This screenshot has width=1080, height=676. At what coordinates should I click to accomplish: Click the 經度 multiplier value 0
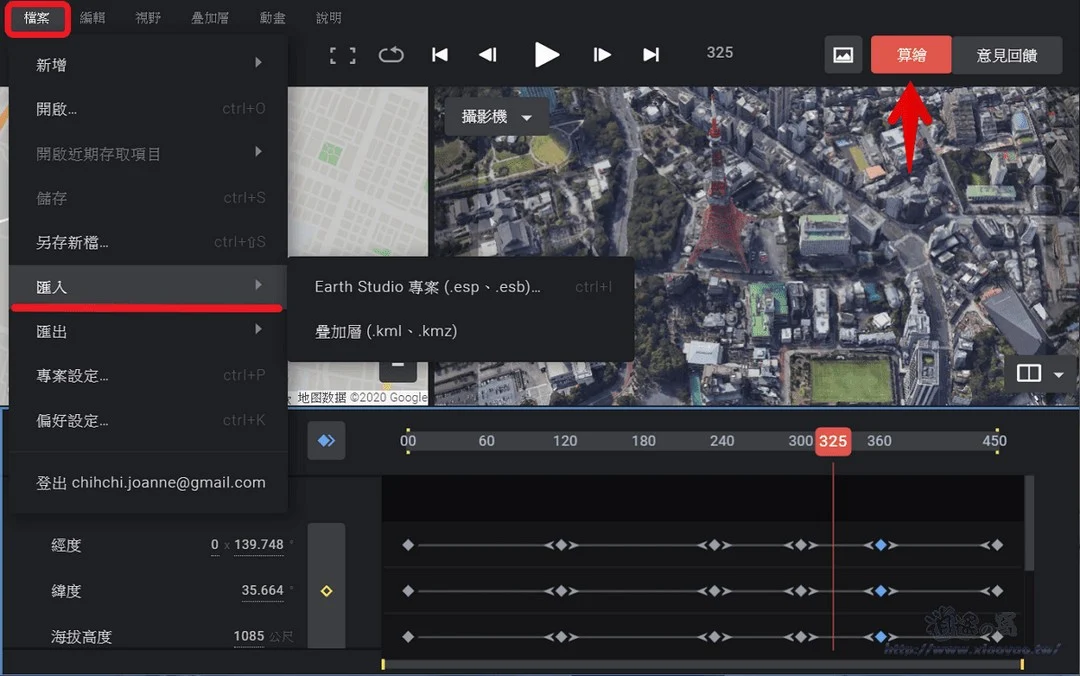tap(215, 545)
